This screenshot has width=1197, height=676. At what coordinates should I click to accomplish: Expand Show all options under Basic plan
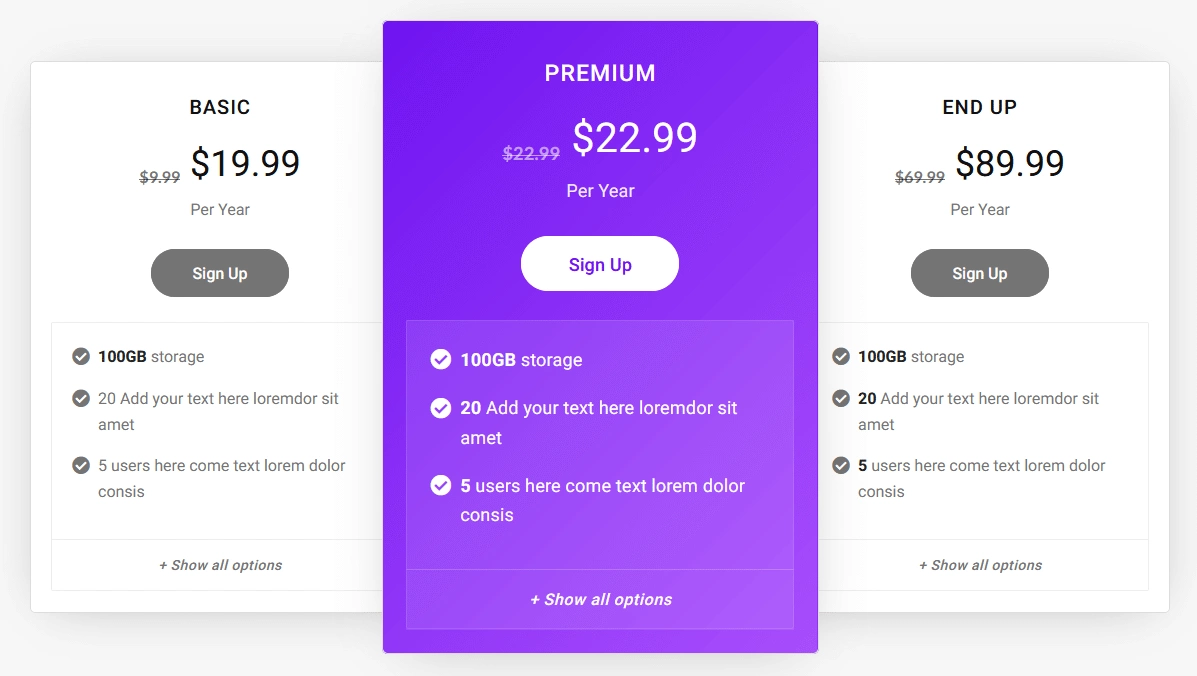[220, 565]
